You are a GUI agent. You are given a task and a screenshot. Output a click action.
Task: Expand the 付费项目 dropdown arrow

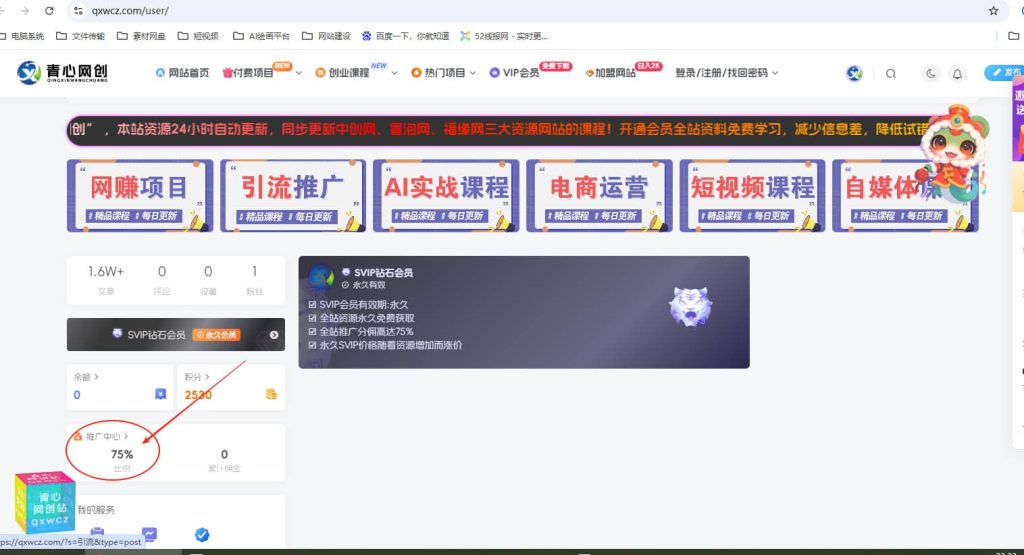click(299, 73)
